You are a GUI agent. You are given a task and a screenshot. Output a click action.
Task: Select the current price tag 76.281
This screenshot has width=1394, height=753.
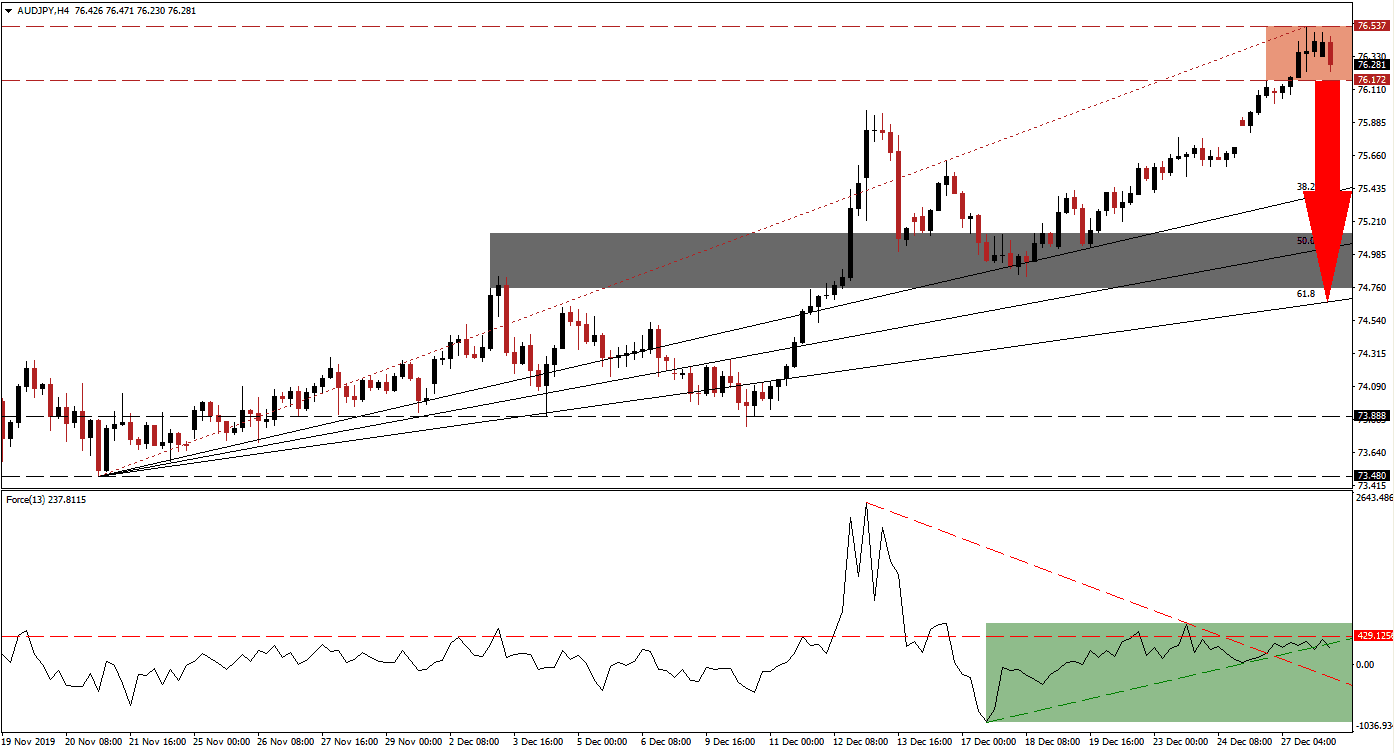1370,64
